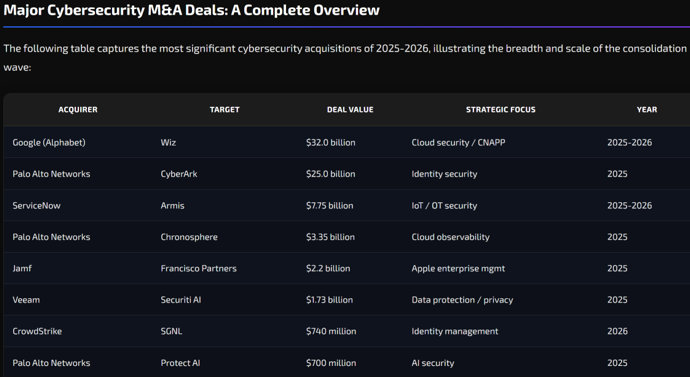Click Palo Alto Networks in CyberArk row
This screenshot has width=690, height=378.
[x=51, y=174]
